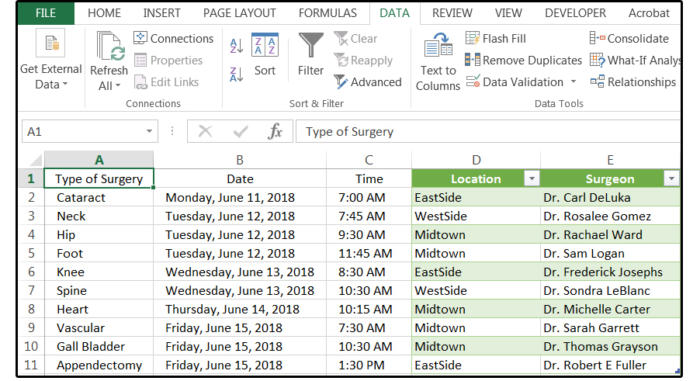Expand the Name Box dropdown arrow
The image size is (700, 381).
pyautogui.click(x=149, y=131)
